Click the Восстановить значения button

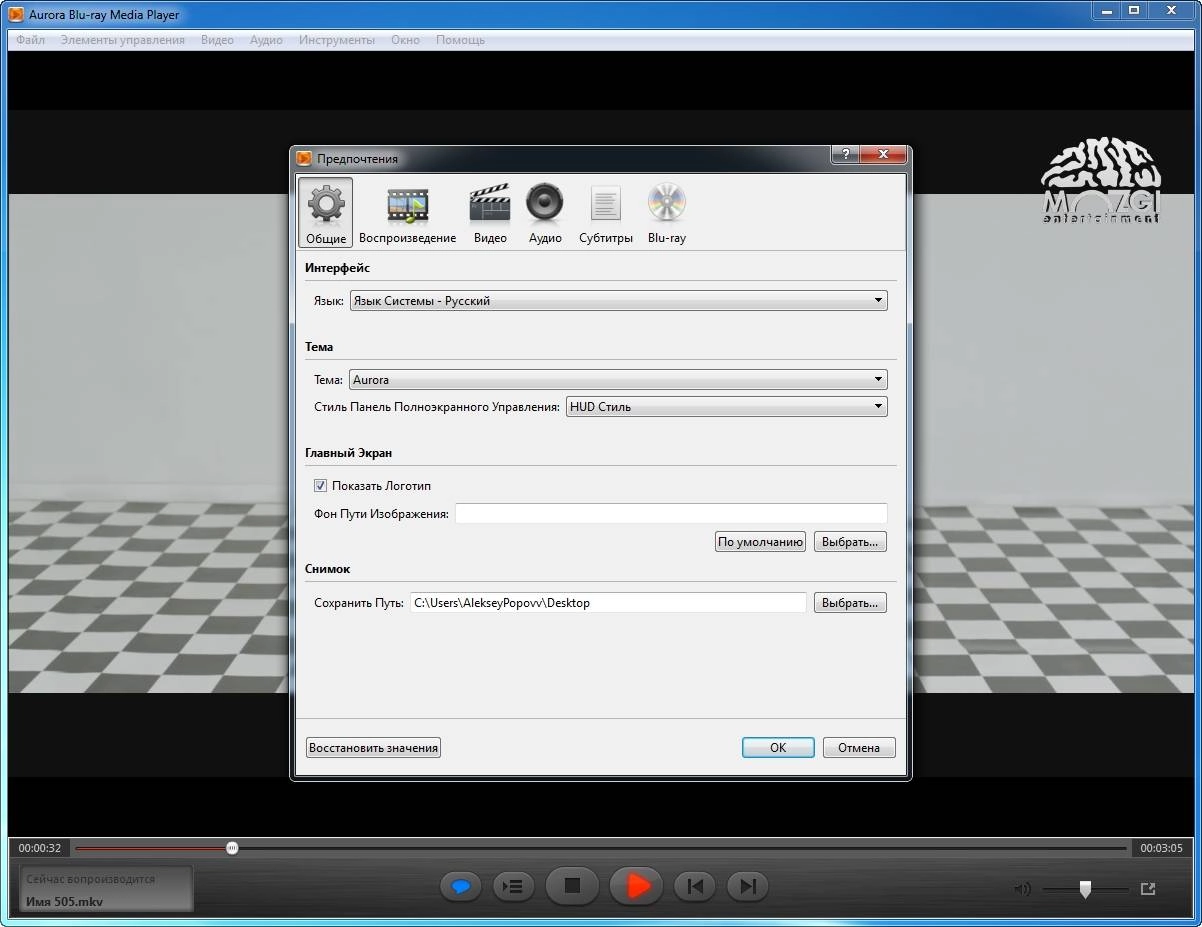click(x=373, y=748)
